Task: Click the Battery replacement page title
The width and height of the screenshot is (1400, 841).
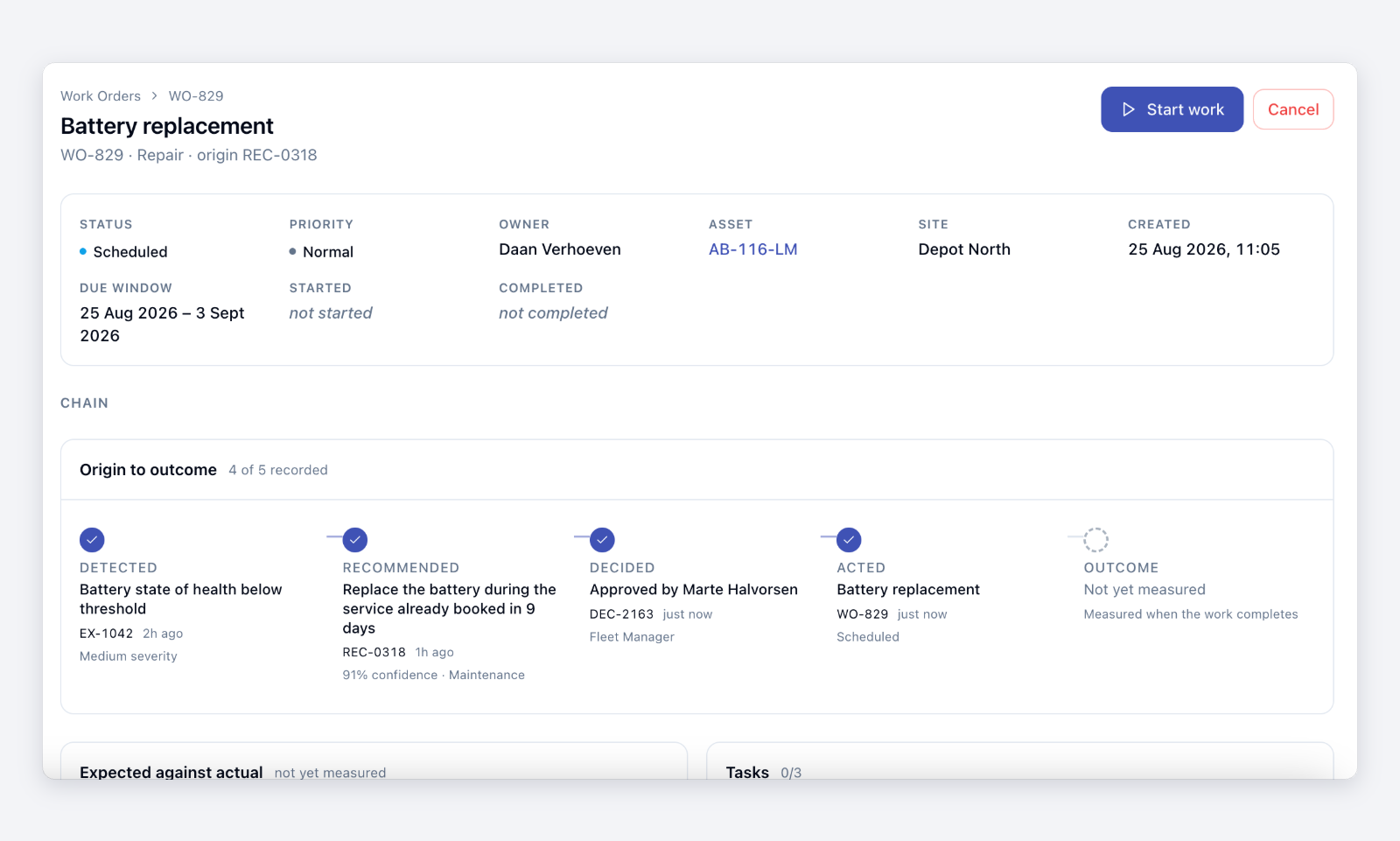Action: pos(167,126)
